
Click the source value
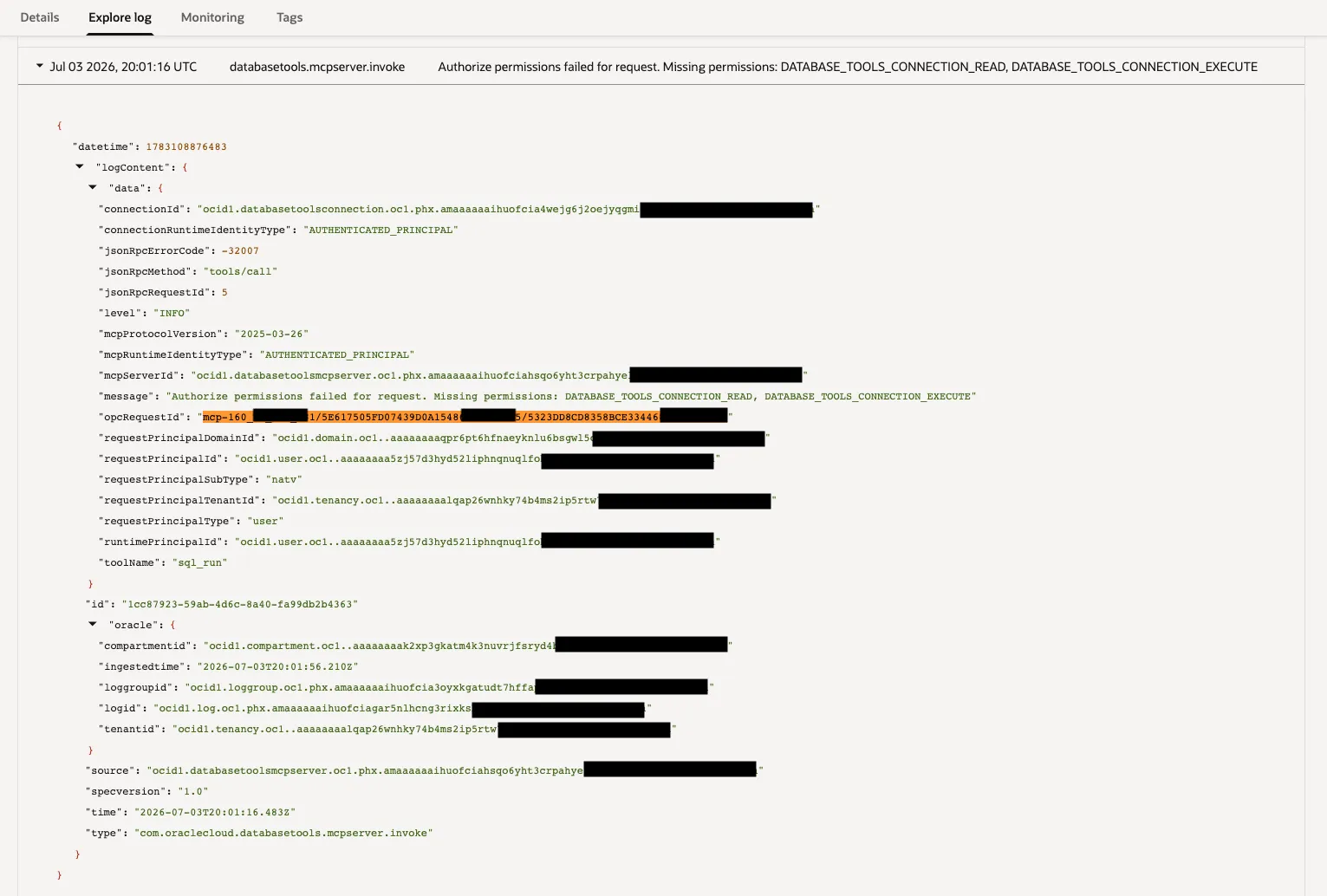[x=455, y=770]
